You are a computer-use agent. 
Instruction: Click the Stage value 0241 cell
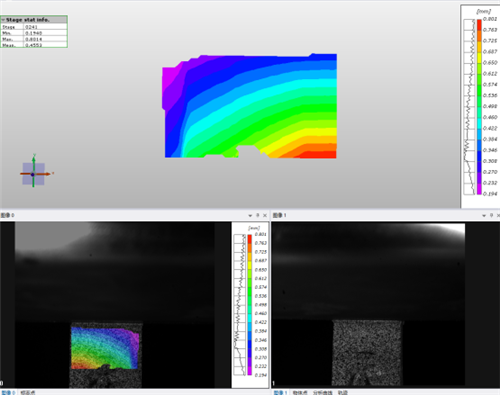(x=45, y=27)
